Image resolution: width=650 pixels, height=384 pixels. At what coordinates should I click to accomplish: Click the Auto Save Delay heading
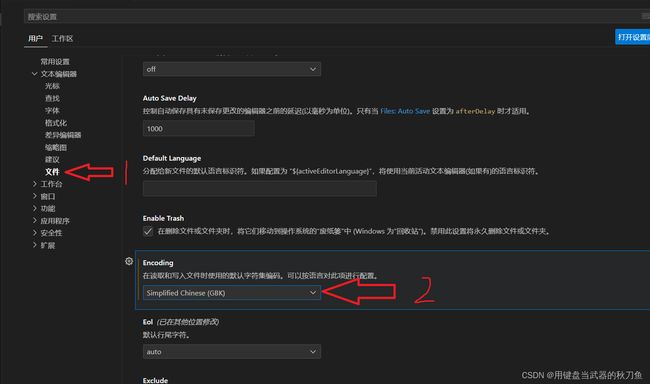click(x=170, y=98)
